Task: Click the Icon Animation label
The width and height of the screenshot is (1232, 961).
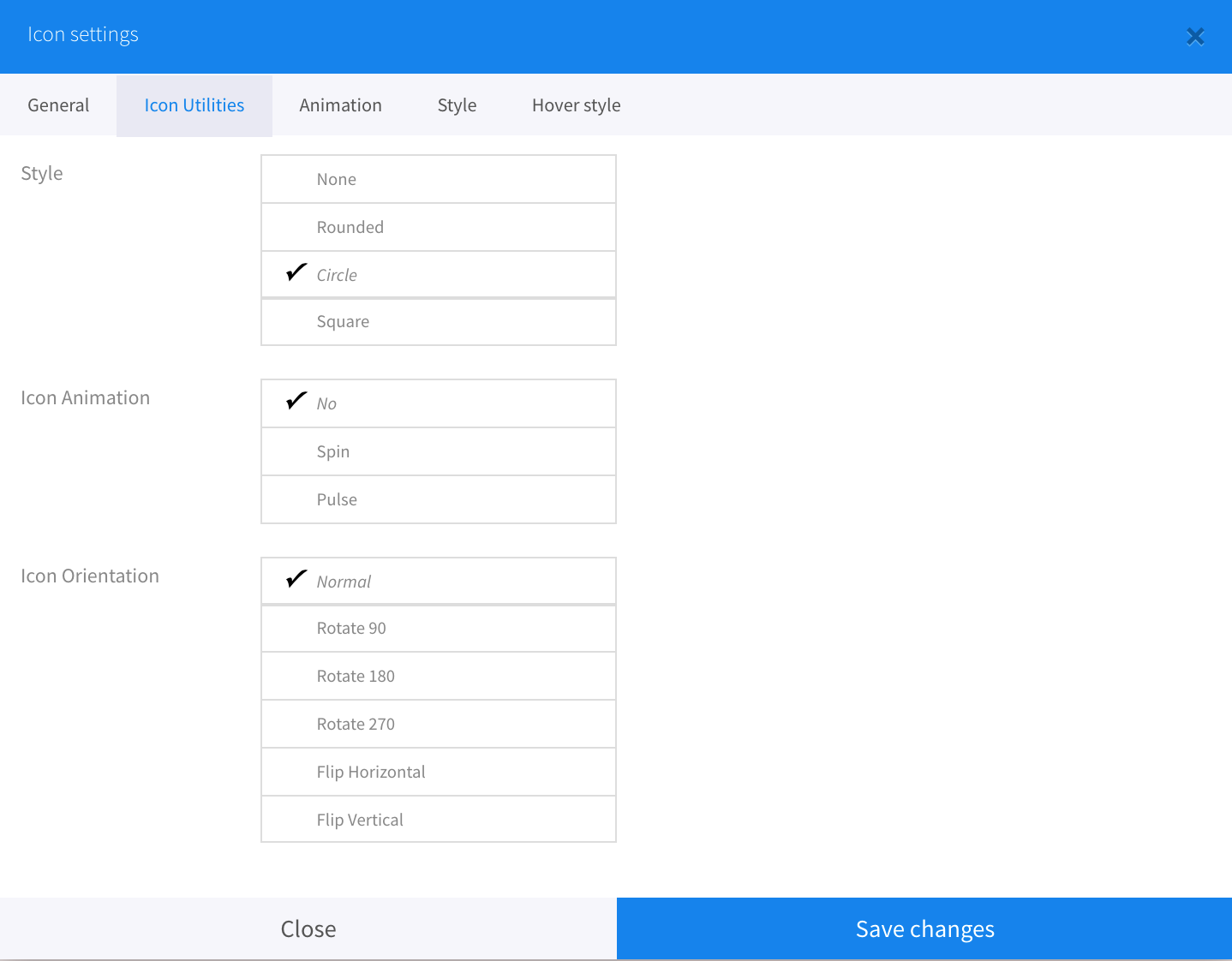Action: (86, 398)
